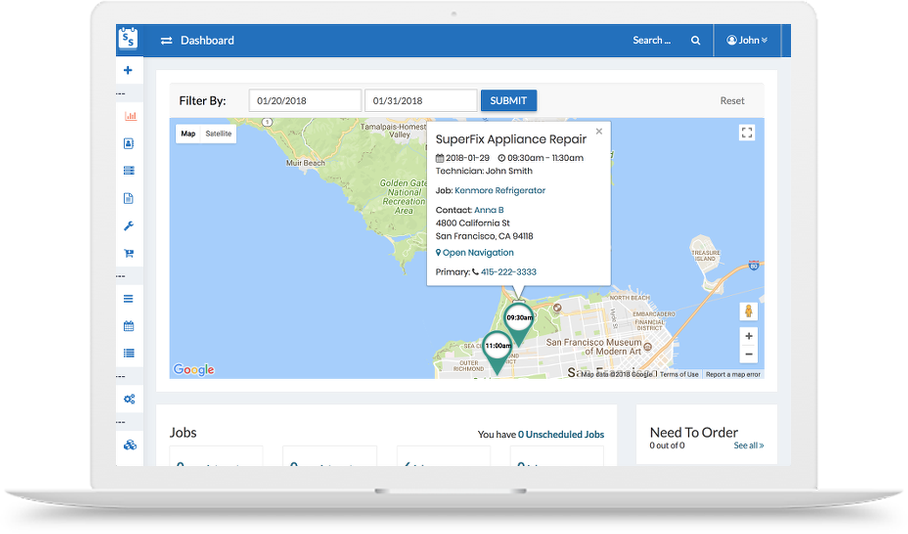The width and height of the screenshot is (908, 534).
Task: Open the document page sidebar icon
Action: point(129,198)
